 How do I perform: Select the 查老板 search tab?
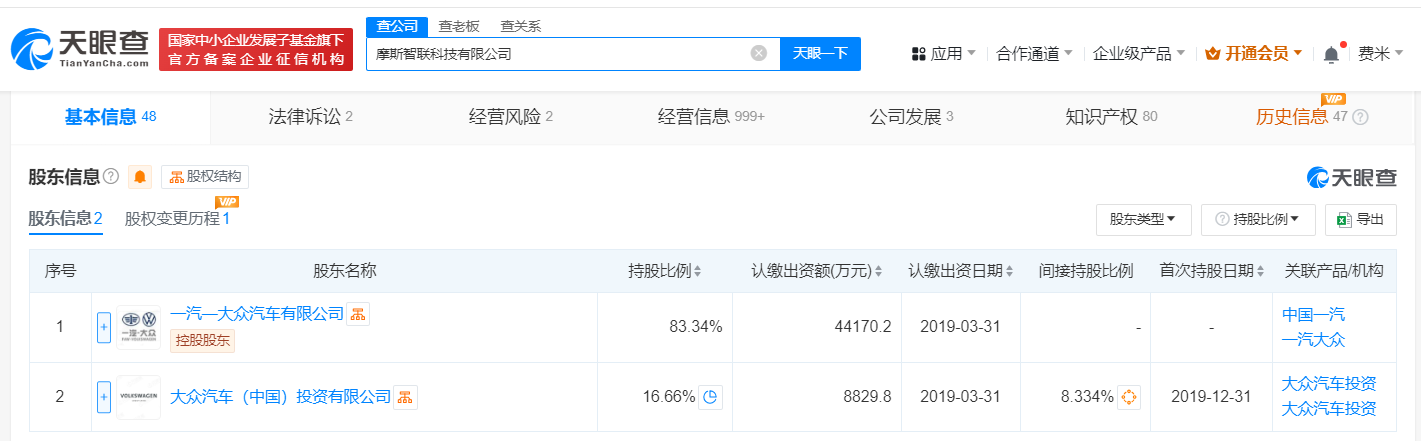click(459, 26)
